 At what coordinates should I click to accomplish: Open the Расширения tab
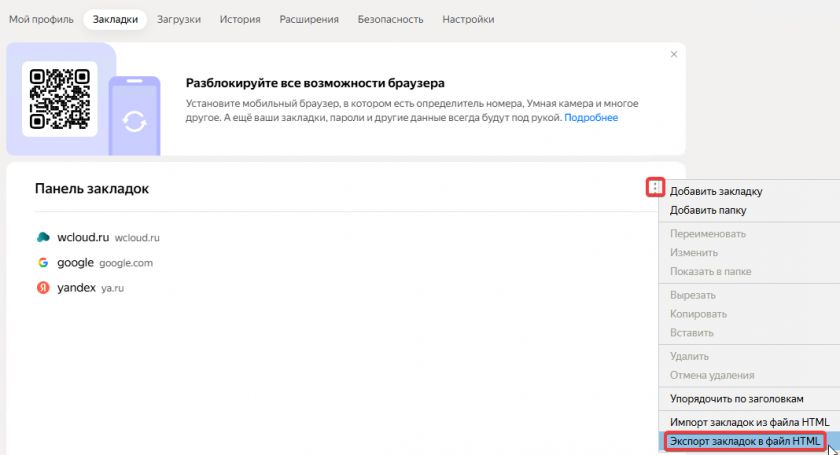[x=309, y=19]
